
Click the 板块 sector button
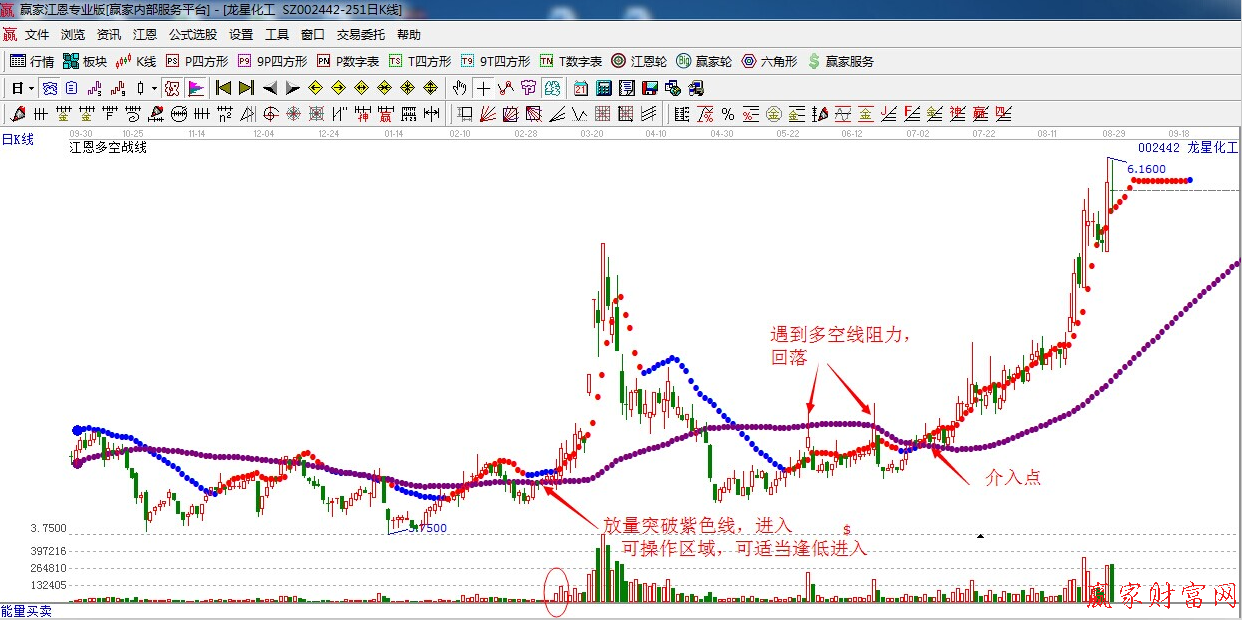coord(85,62)
